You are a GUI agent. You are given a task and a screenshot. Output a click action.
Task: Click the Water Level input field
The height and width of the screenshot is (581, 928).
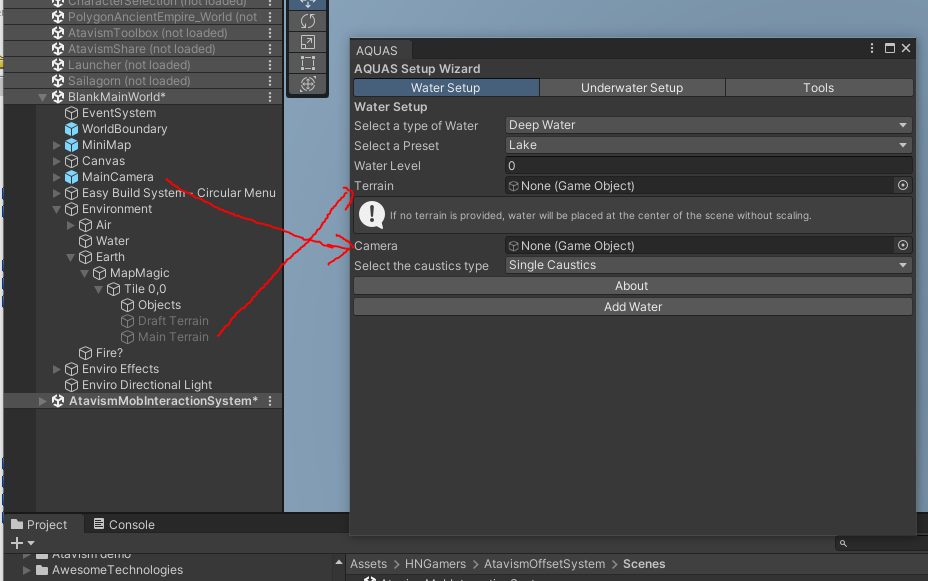click(708, 166)
